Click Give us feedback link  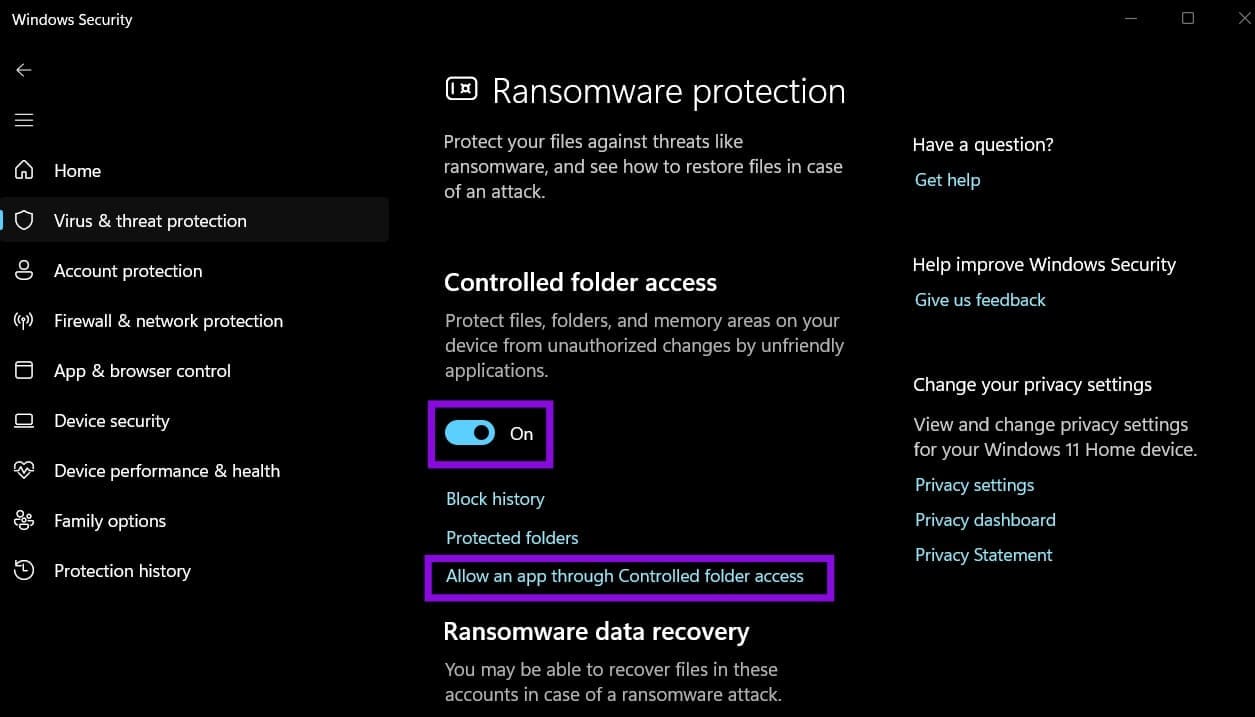click(x=980, y=300)
